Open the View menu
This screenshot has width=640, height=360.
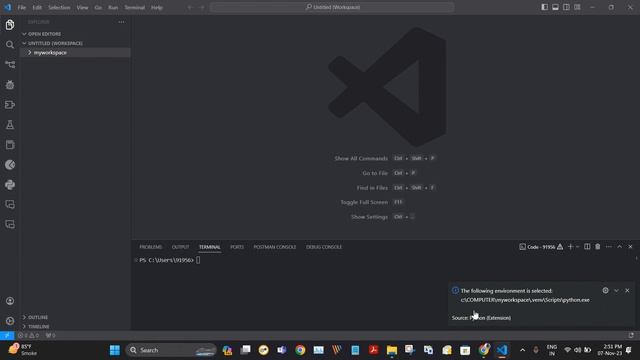82,7
